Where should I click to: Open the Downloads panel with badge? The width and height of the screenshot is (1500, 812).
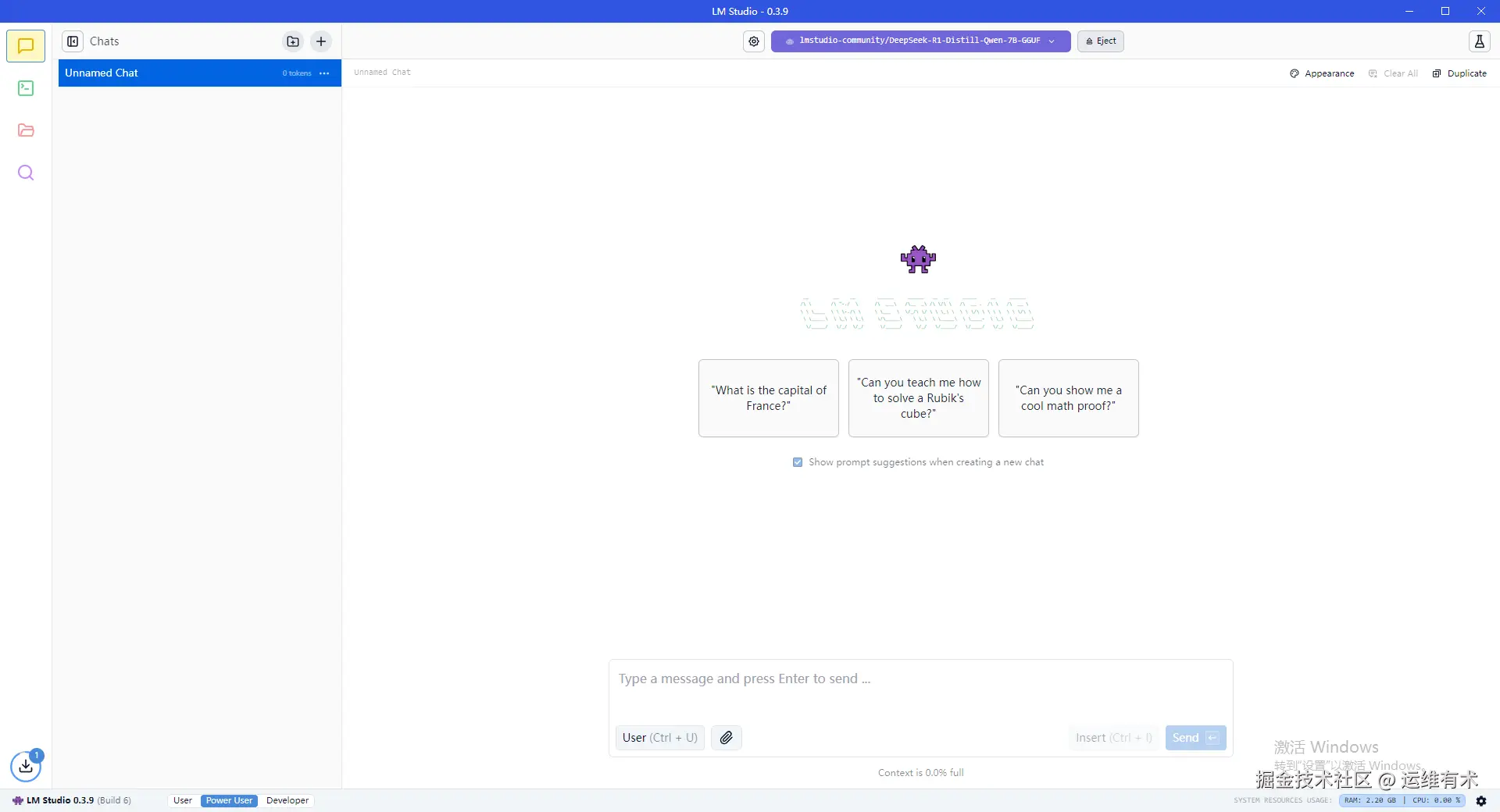coord(26,767)
